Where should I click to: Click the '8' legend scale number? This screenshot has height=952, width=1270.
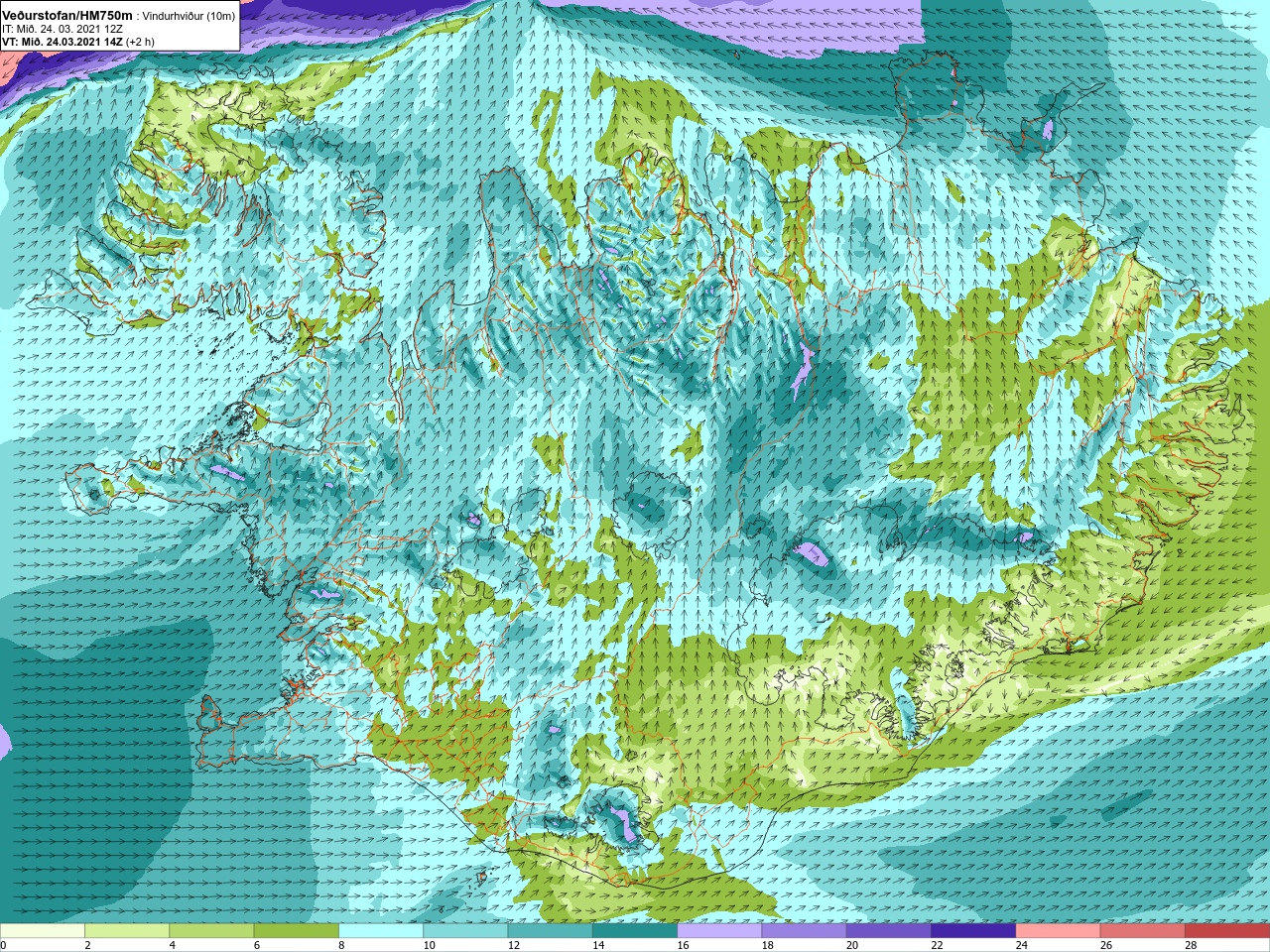point(342,945)
